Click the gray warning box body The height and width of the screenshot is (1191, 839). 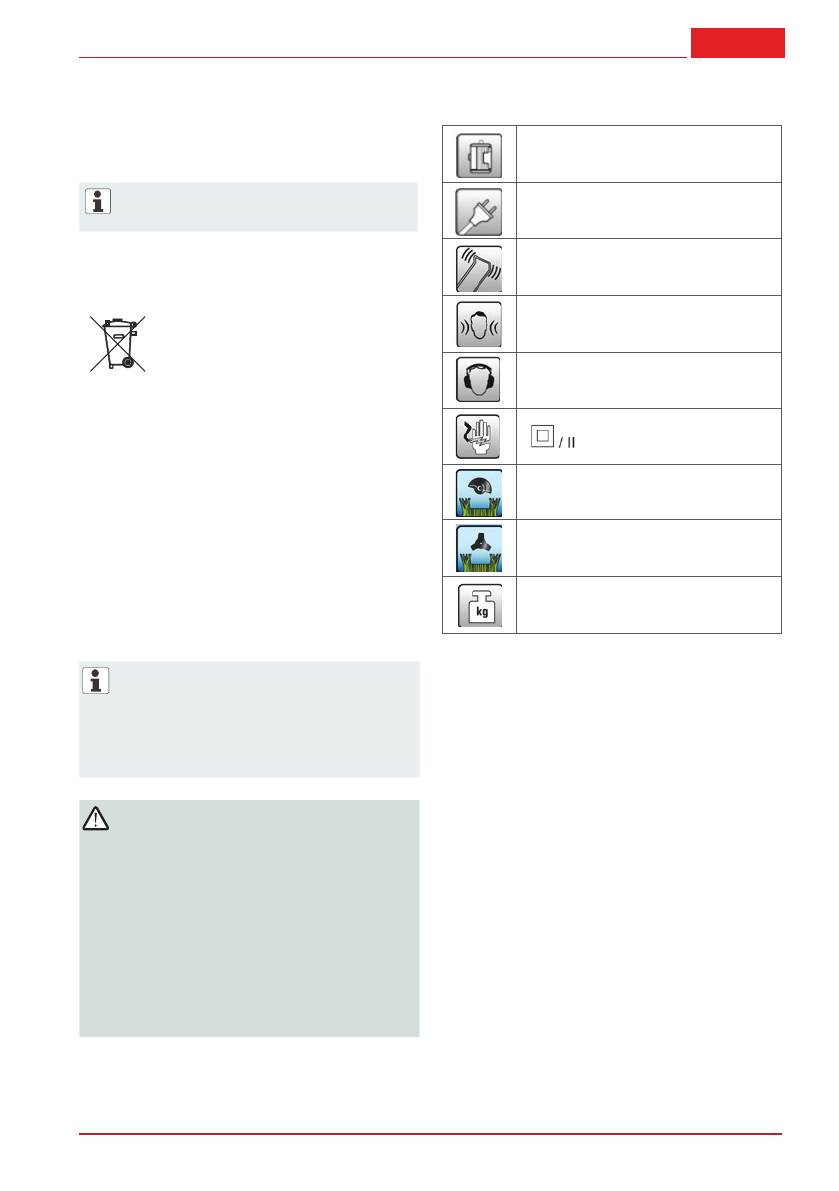point(249,930)
